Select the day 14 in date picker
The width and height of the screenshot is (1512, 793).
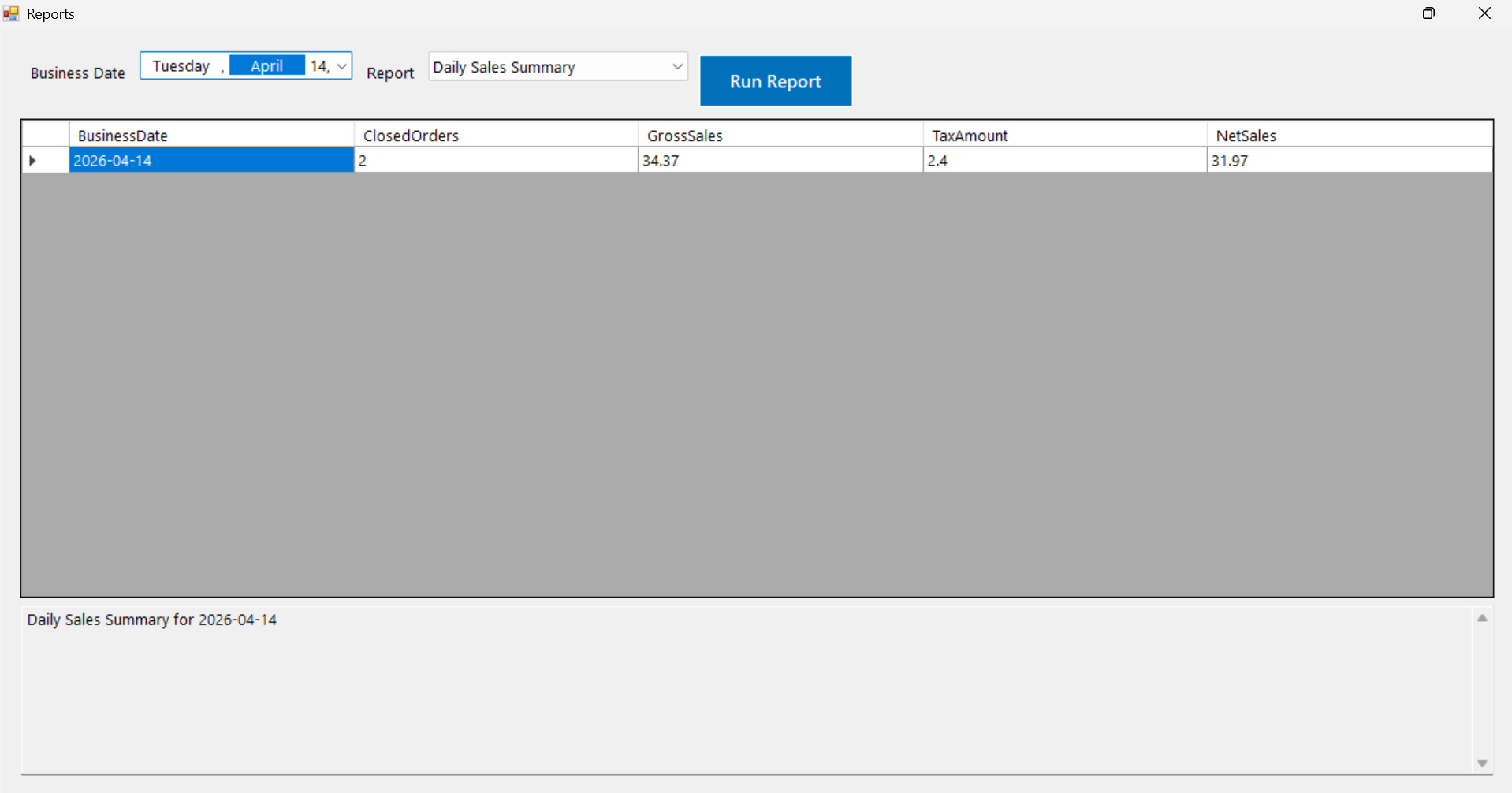tap(318, 66)
